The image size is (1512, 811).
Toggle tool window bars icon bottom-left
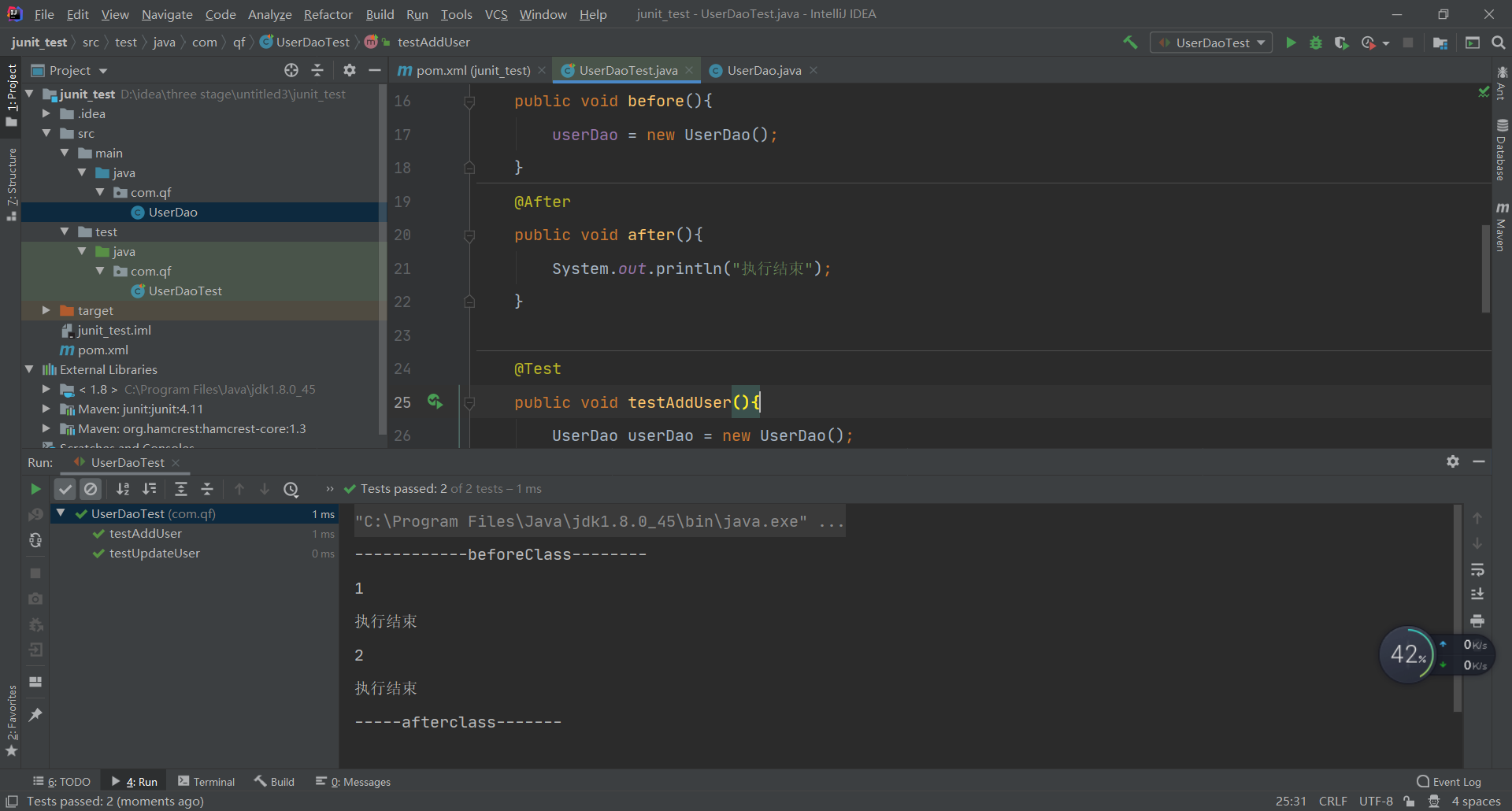pos(12,802)
